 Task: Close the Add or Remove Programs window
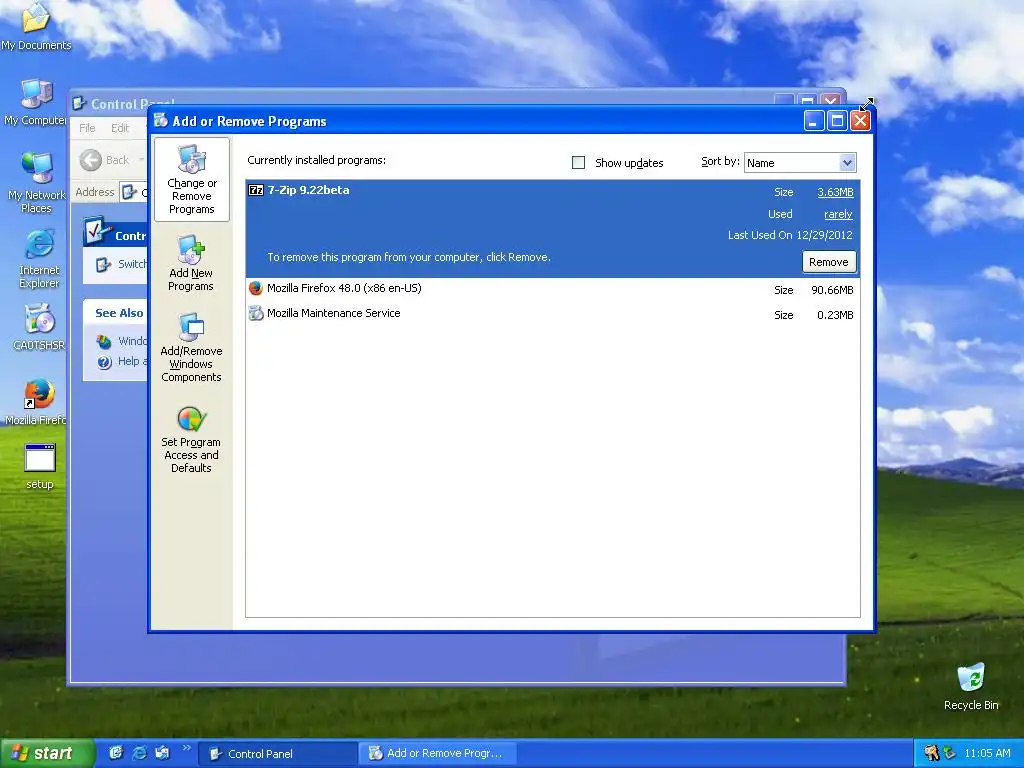[x=861, y=121]
